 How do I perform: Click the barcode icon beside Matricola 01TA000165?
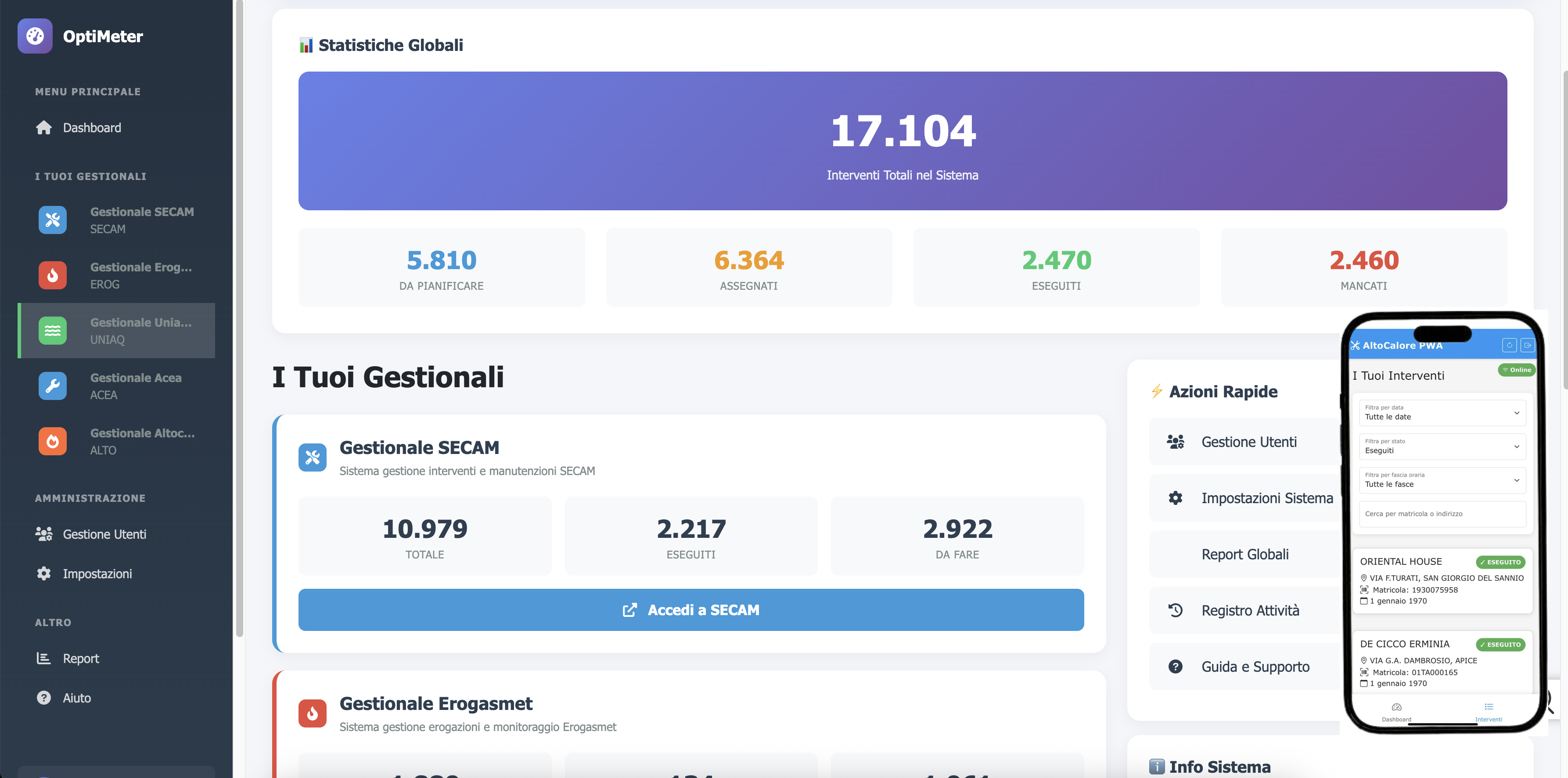pos(1364,672)
